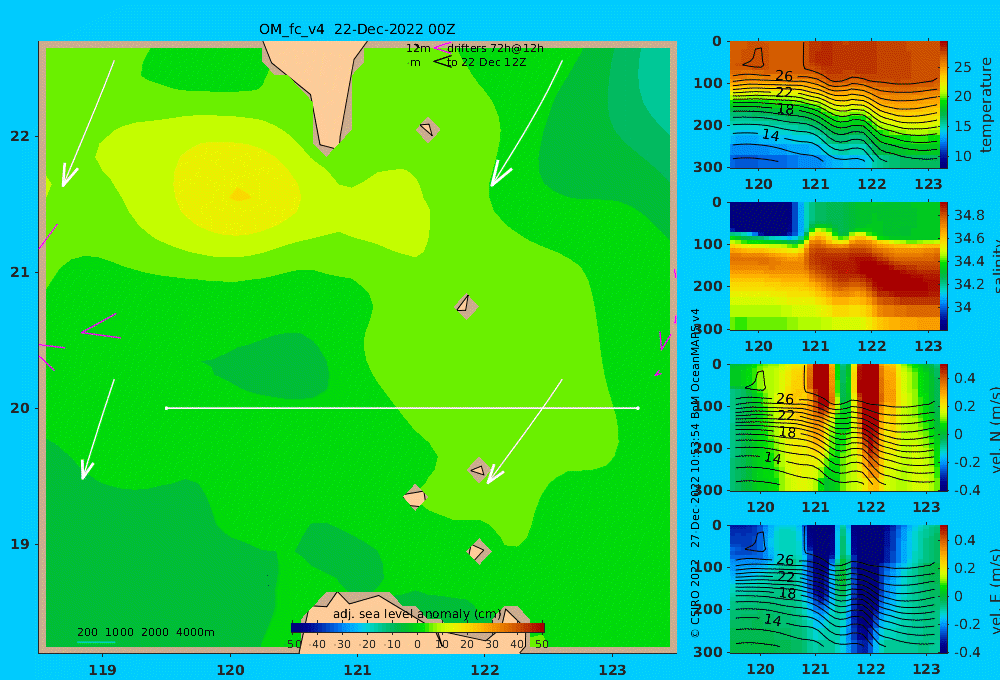Click the vertical "BoM OceanMAPS v4" credit text
This screenshot has width=1000, height=680.
(695, 364)
